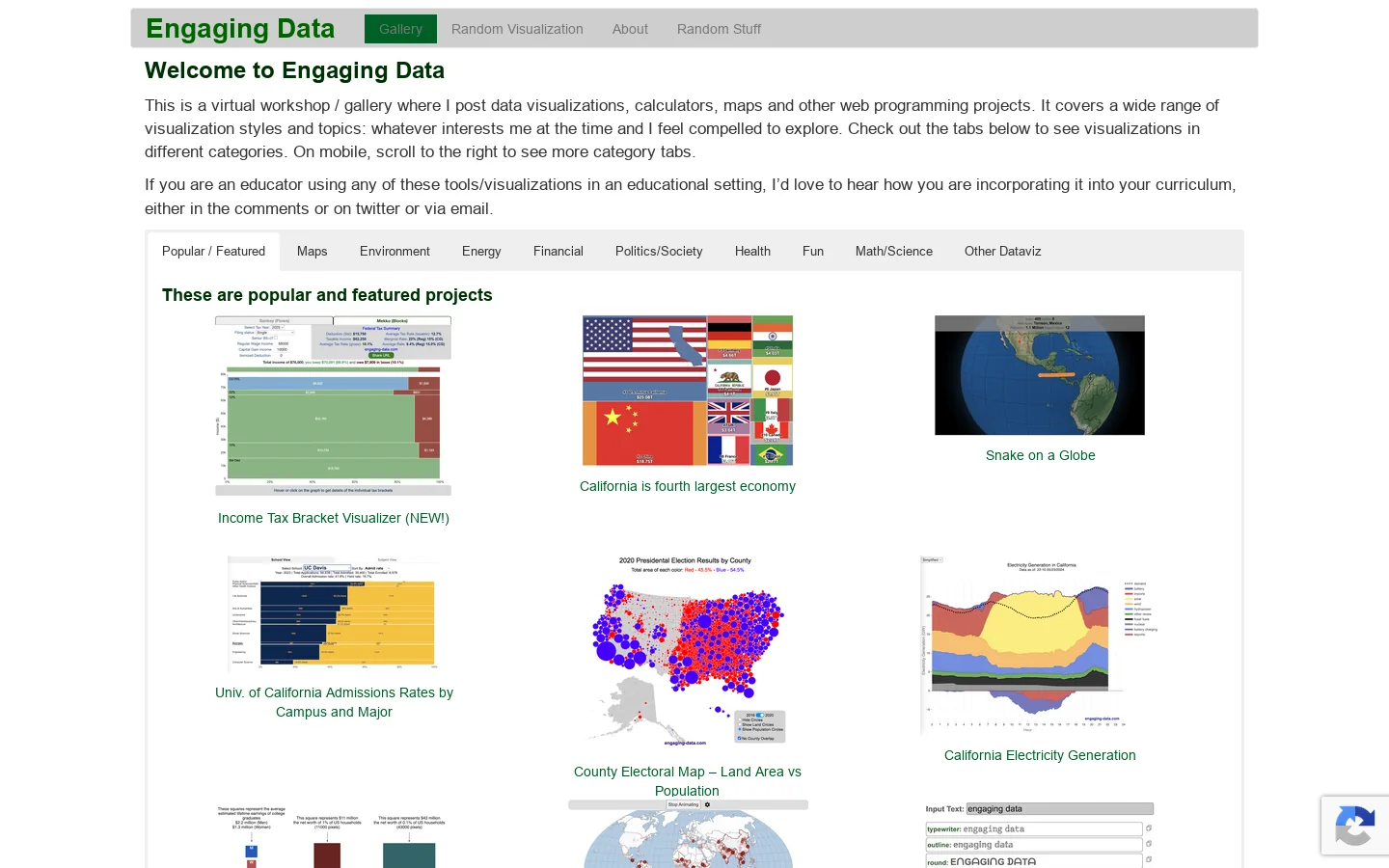Viewport: 1389px width, 868px height.
Task: Switch to the Politics/Society tab
Action: 659,251
